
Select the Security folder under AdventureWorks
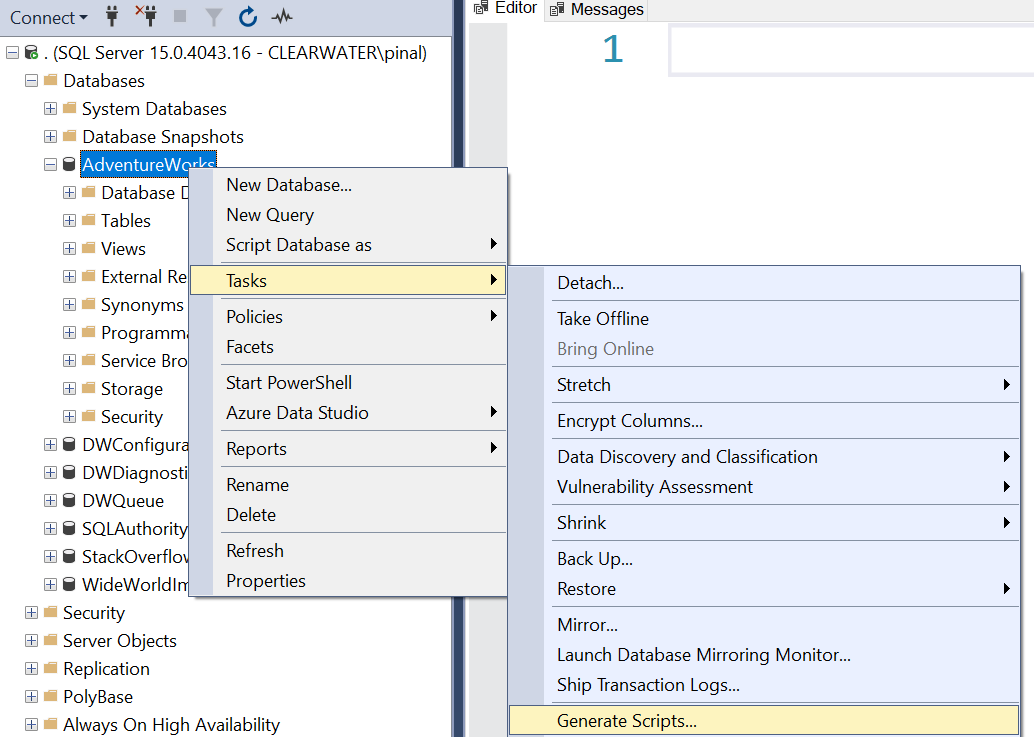(x=131, y=417)
